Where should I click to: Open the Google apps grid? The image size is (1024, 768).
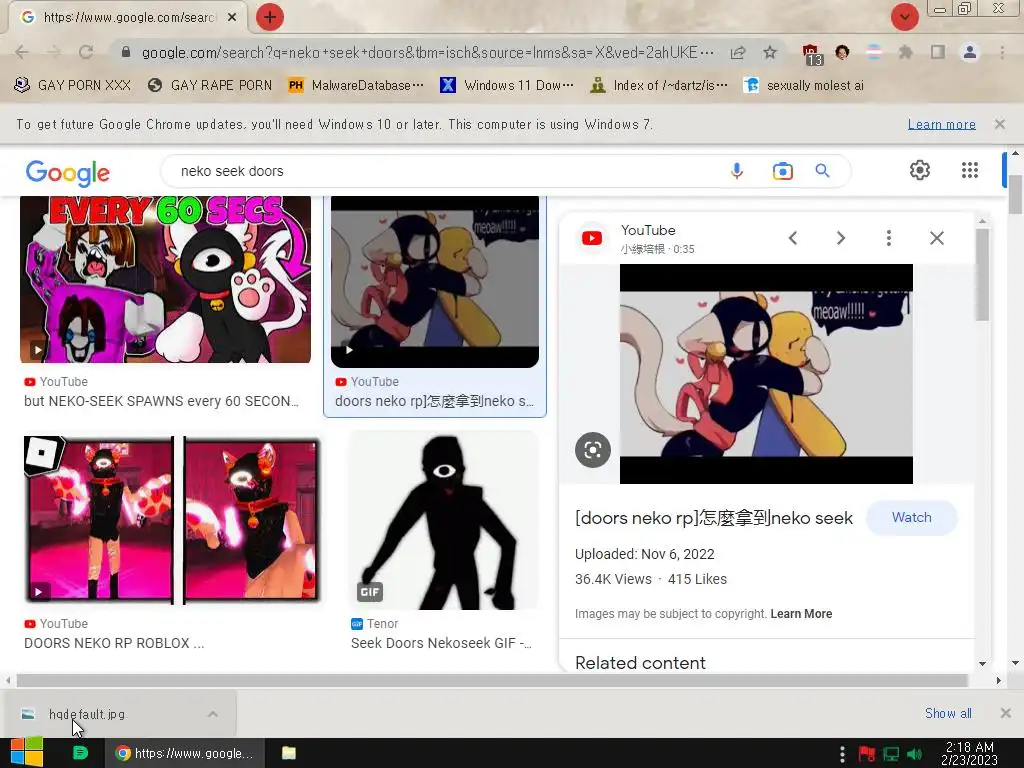970,170
